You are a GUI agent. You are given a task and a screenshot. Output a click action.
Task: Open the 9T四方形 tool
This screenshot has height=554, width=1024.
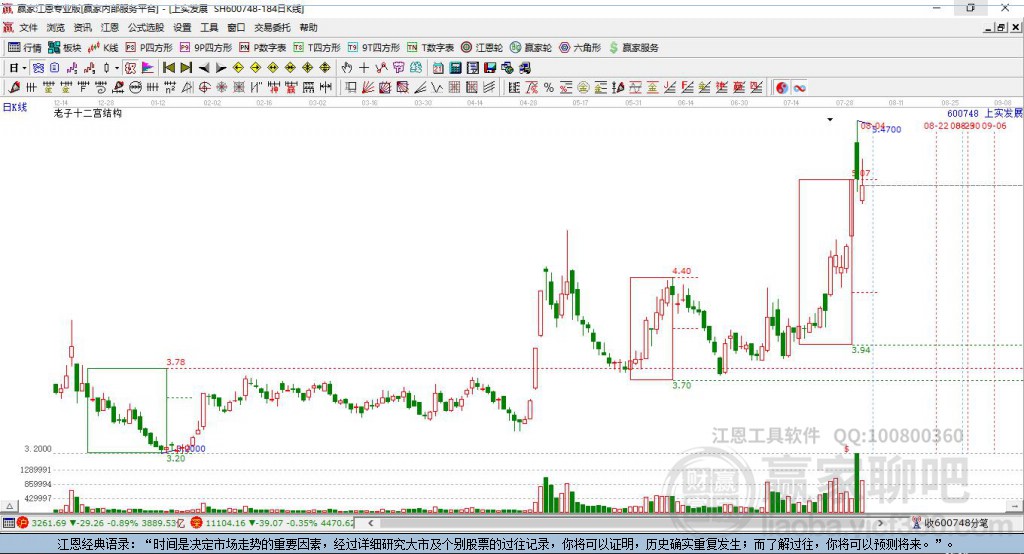pyautogui.click(x=374, y=48)
